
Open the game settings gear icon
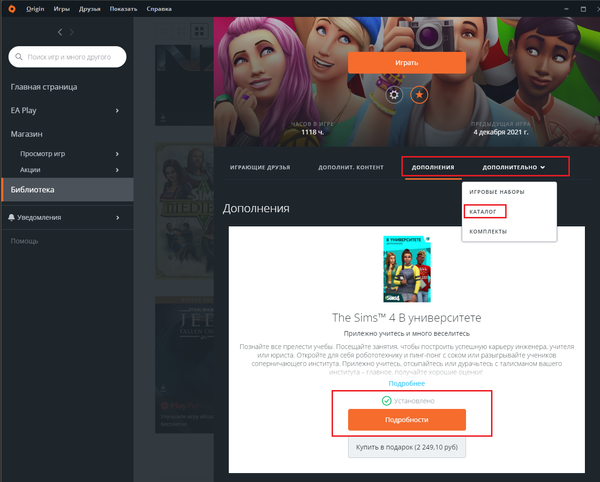point(394,94)
